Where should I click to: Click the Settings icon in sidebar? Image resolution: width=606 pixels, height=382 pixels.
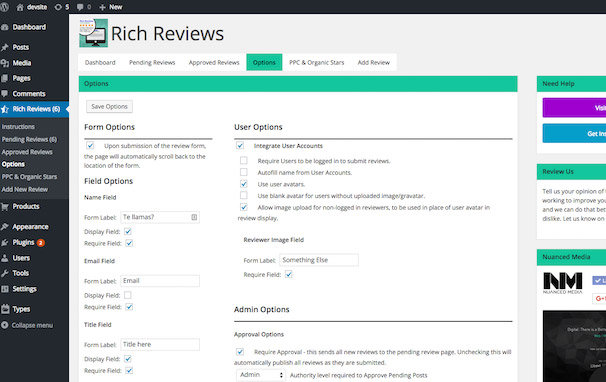[x=5, y=289]
